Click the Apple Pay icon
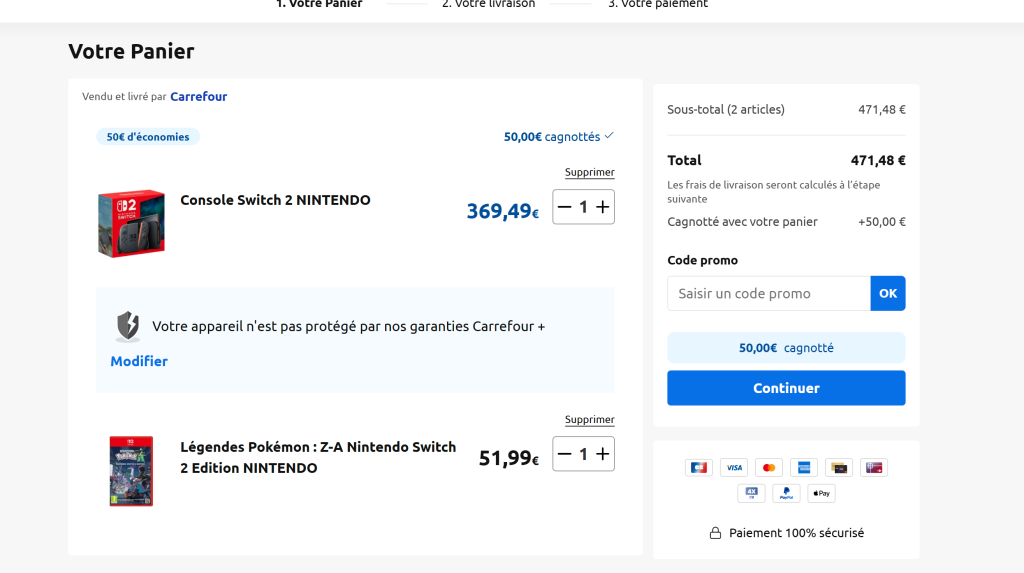 [x=821, y=493]
